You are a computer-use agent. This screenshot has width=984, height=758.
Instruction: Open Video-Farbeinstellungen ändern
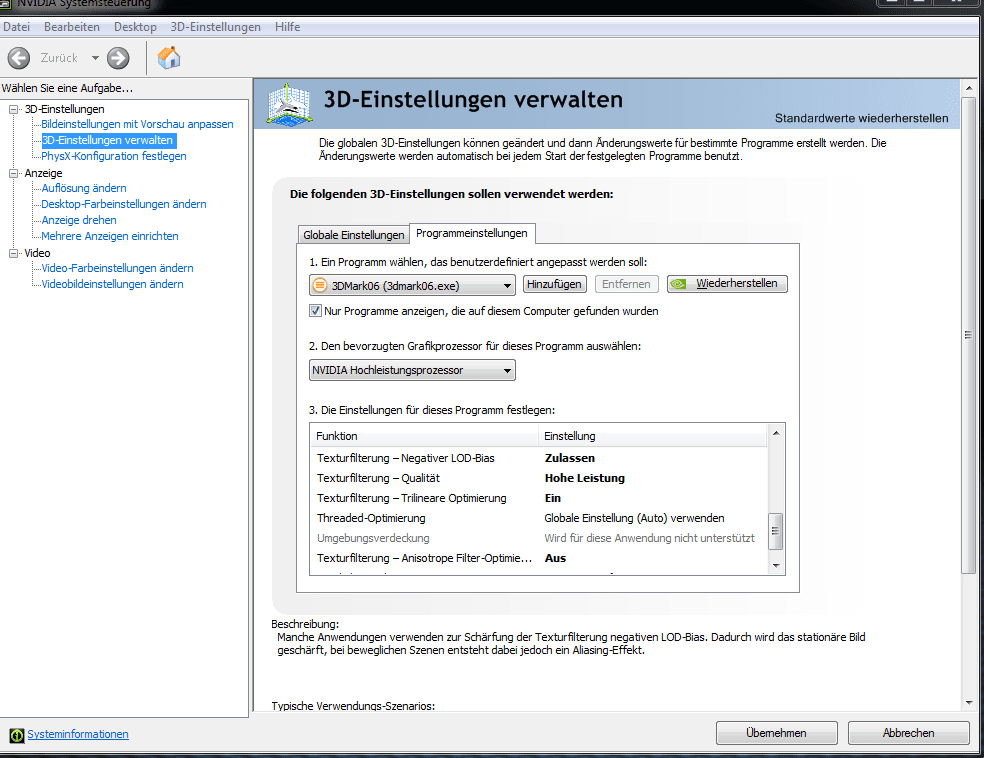pos(117,268)
